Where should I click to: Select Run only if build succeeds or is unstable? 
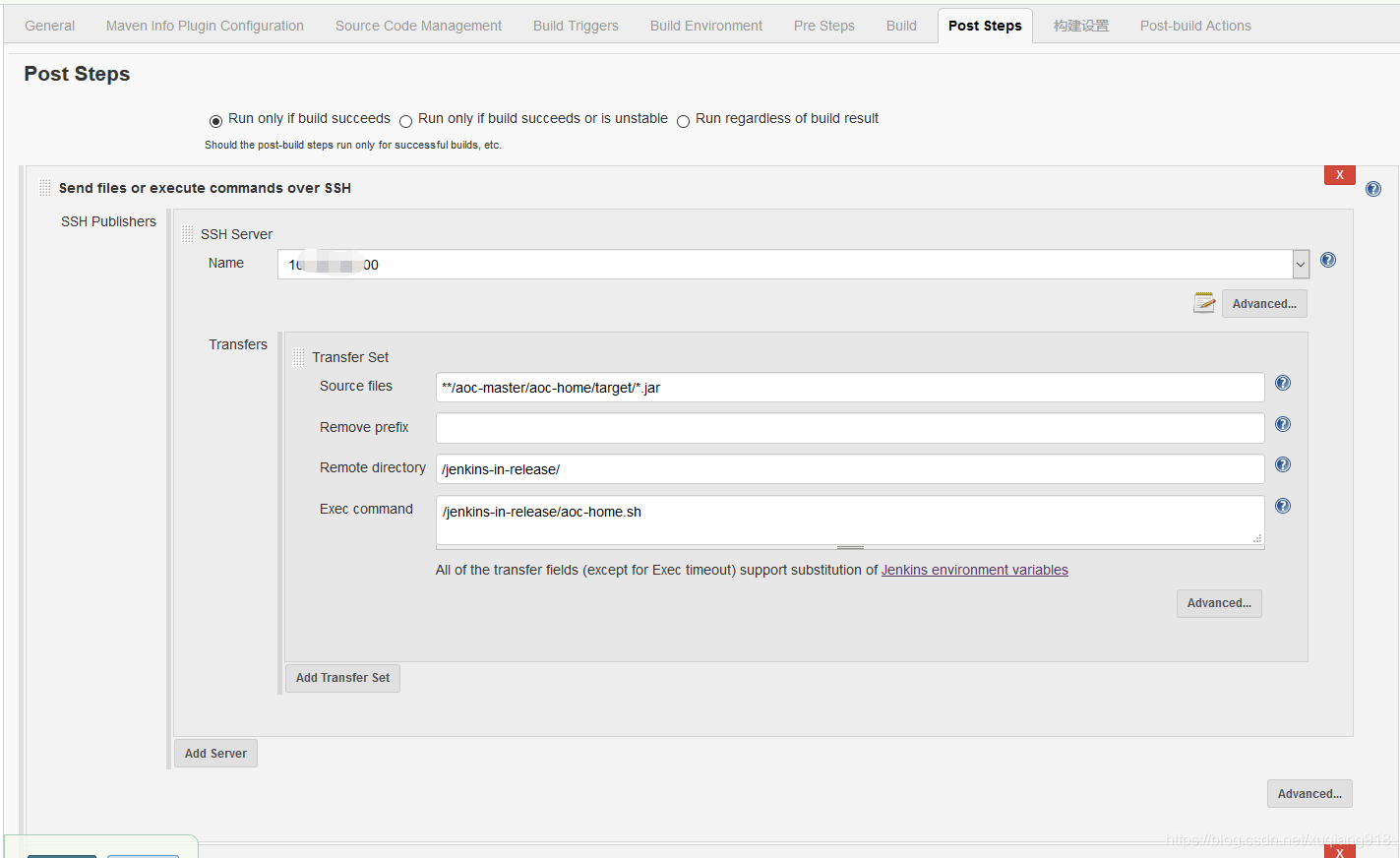pyautogui.click(x=405, y=121)
